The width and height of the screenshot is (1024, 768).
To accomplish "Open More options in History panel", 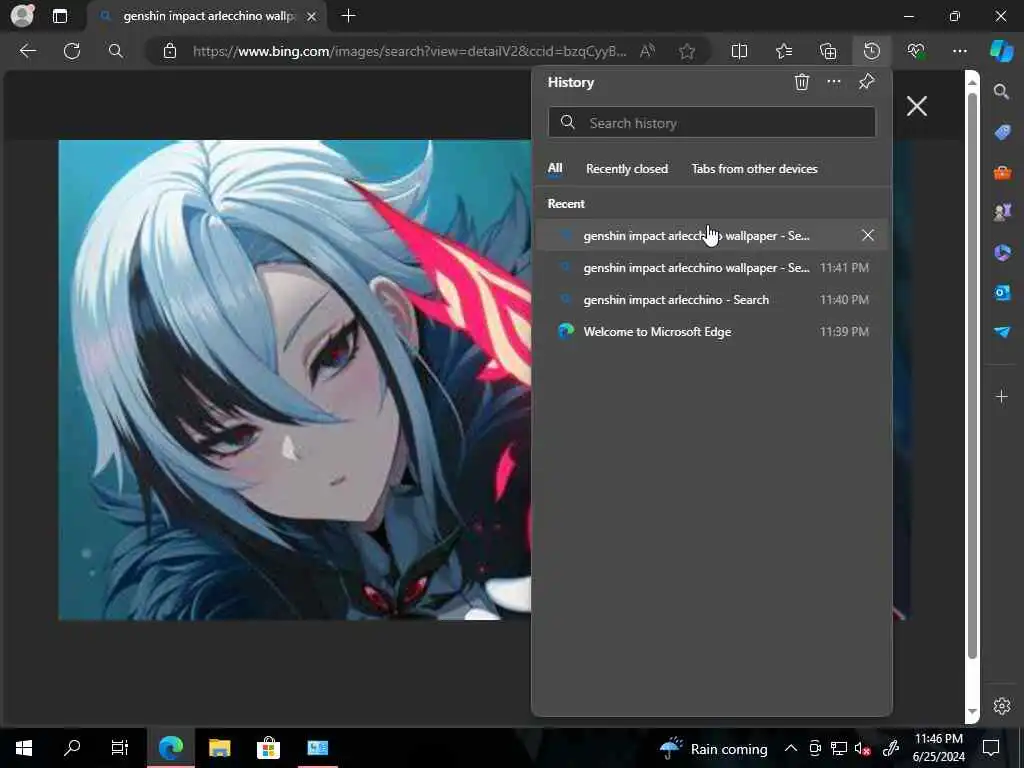I will coord(834,82).
